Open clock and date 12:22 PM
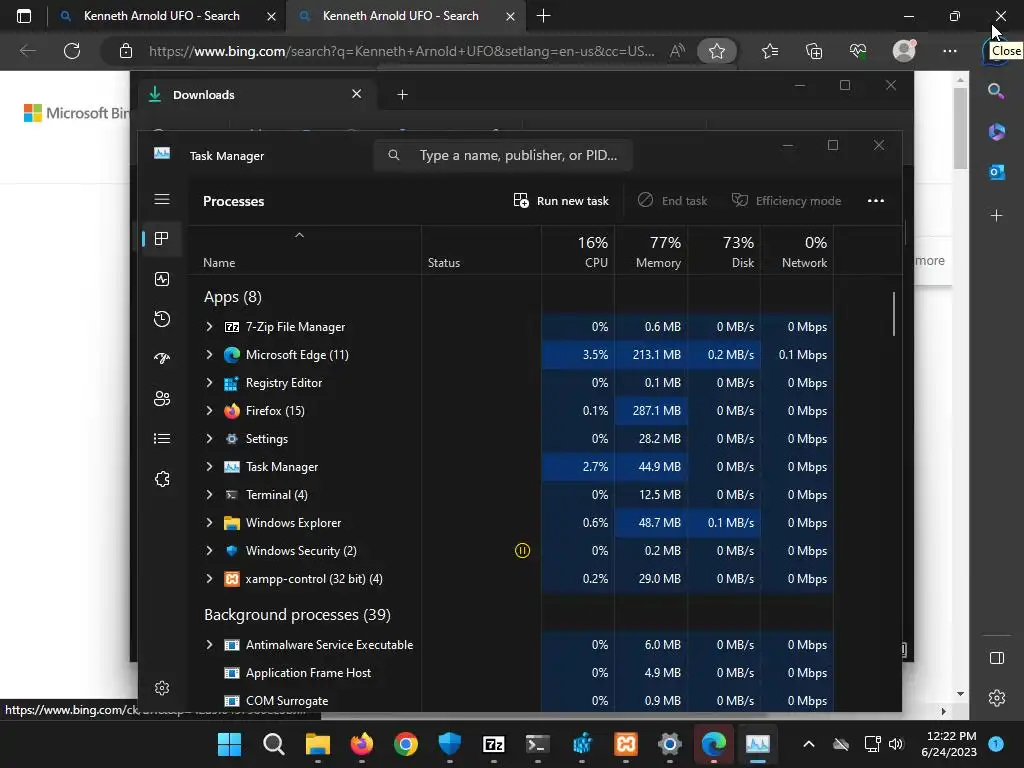The width and height of the screenshot is (1024, 768). [951, 744]
